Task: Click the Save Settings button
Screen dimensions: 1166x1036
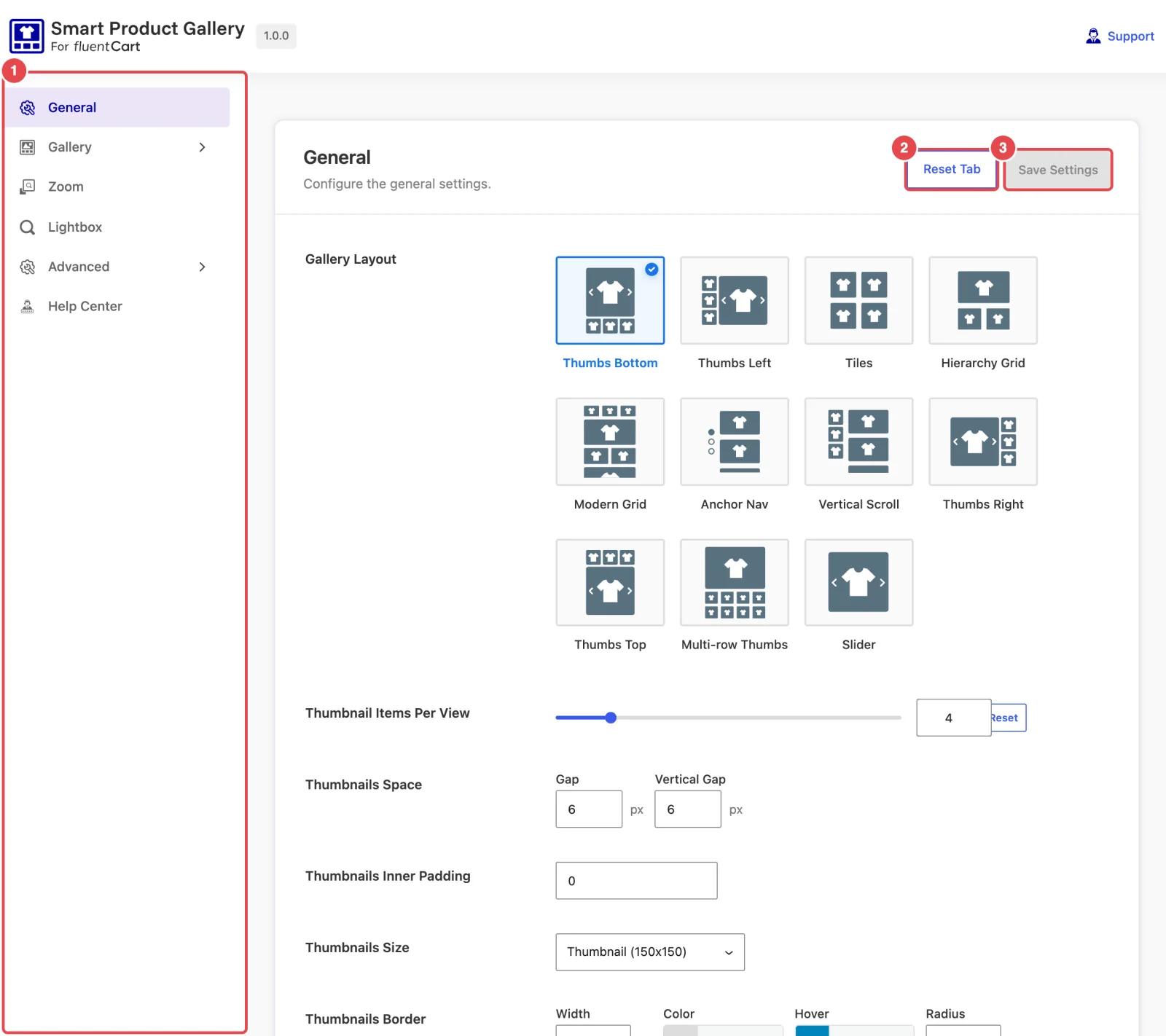Action: coord(1058,170)
